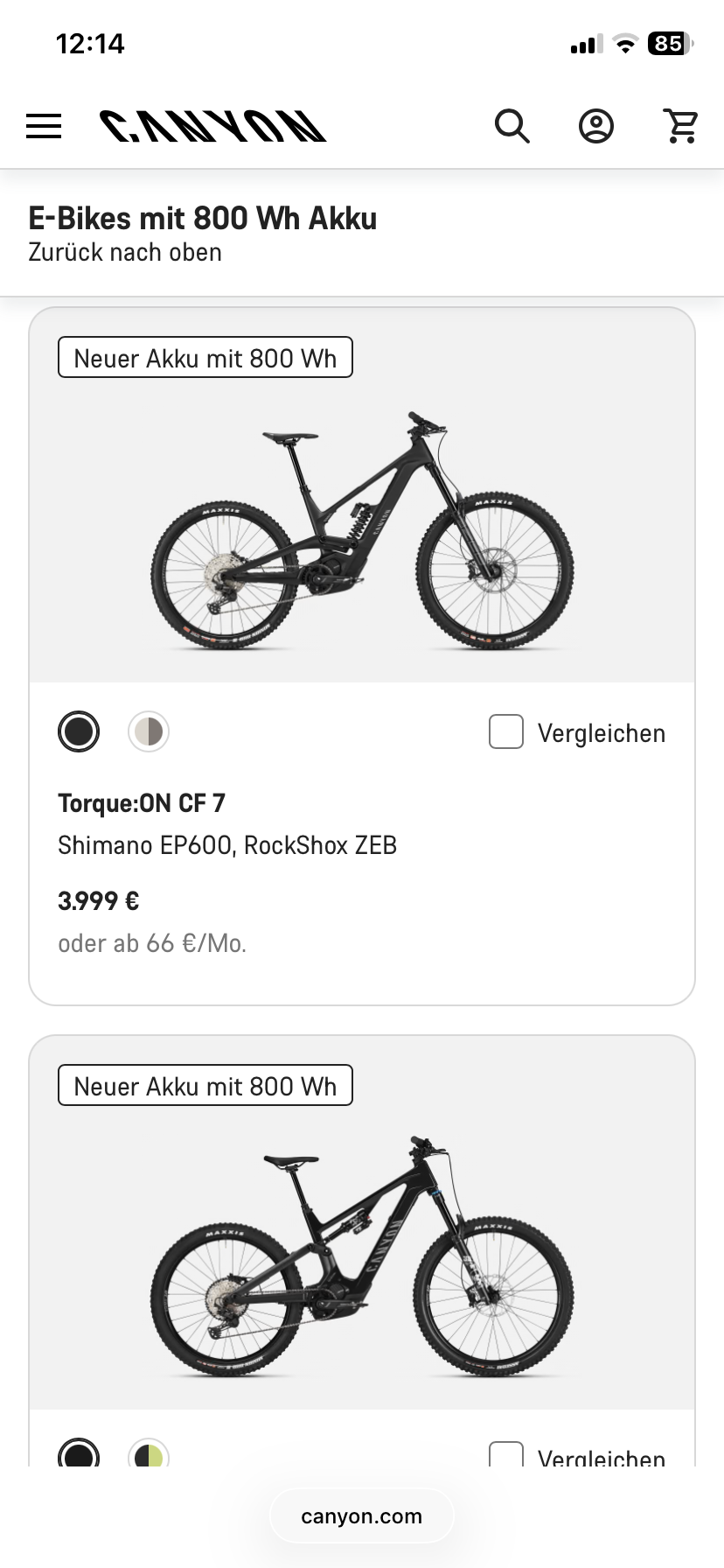Tap the Torque:ON CF 7 bike image

coord(362,530)
